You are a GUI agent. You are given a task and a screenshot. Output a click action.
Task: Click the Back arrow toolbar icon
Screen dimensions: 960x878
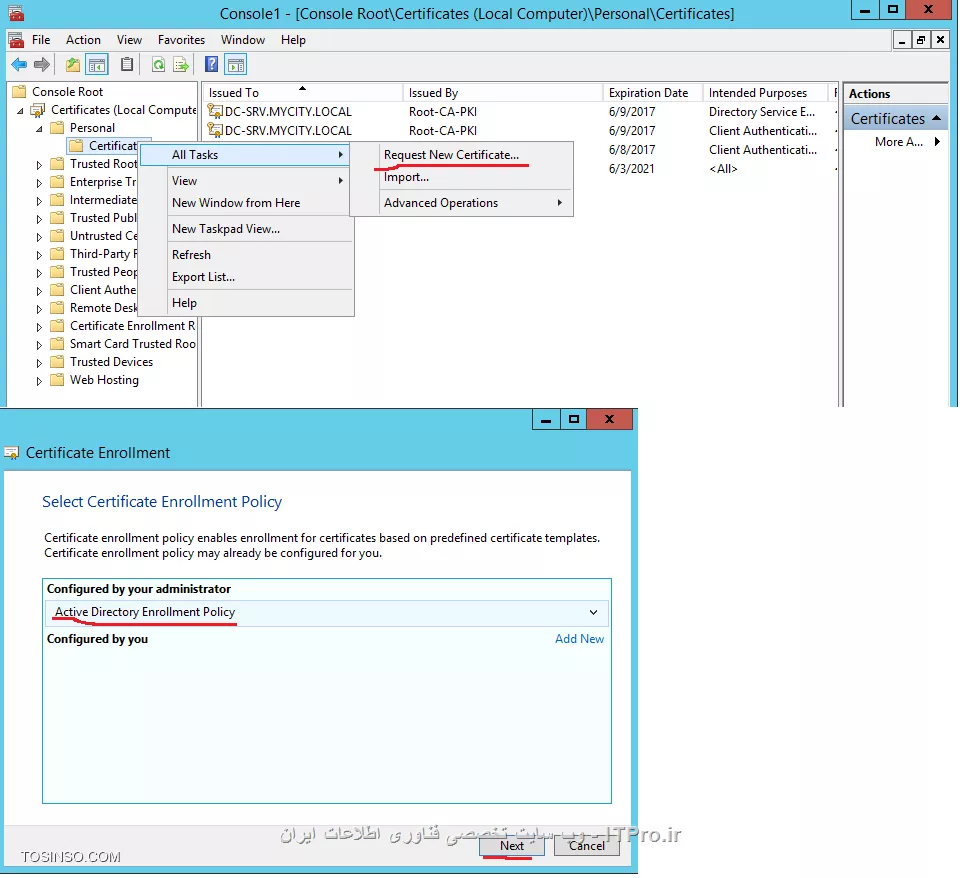click(x=19, y=64)
